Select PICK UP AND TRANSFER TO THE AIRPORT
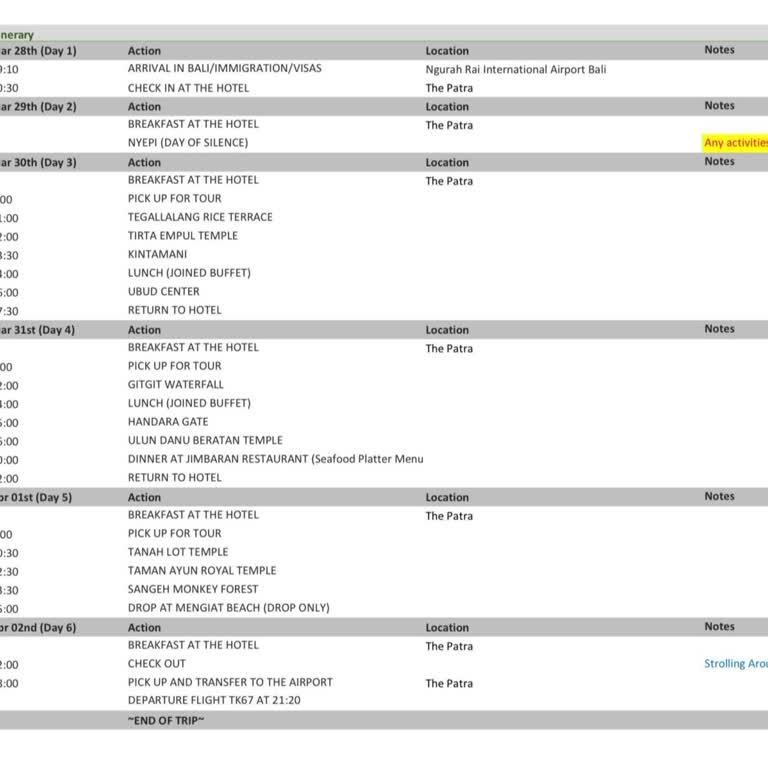 230,683
